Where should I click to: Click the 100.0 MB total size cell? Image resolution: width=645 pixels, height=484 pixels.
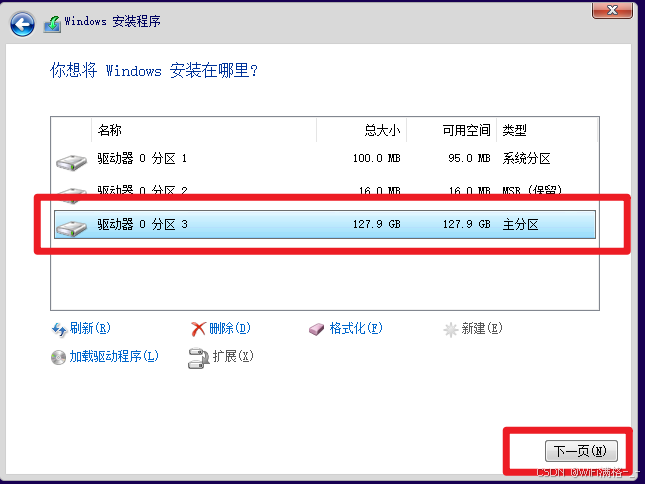pos(376,158)
